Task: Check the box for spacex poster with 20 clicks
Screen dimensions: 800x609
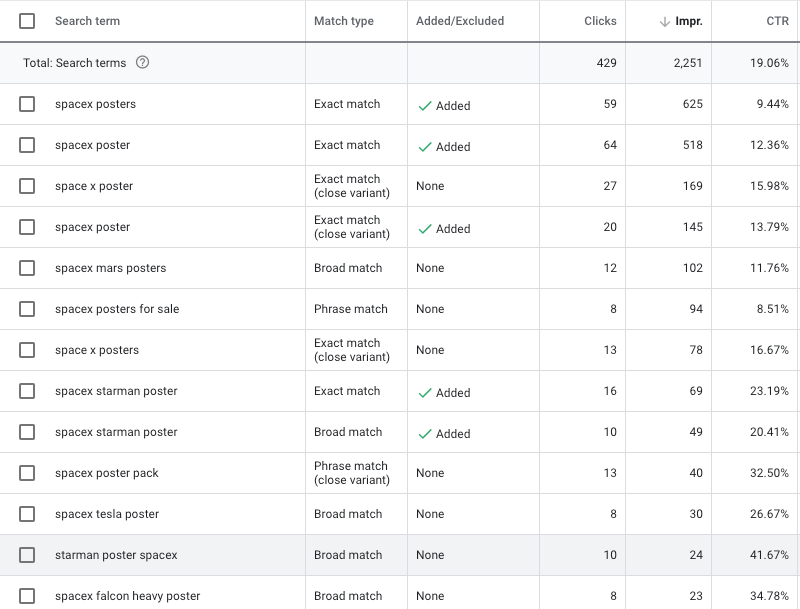Action: [x=27, y=227]
